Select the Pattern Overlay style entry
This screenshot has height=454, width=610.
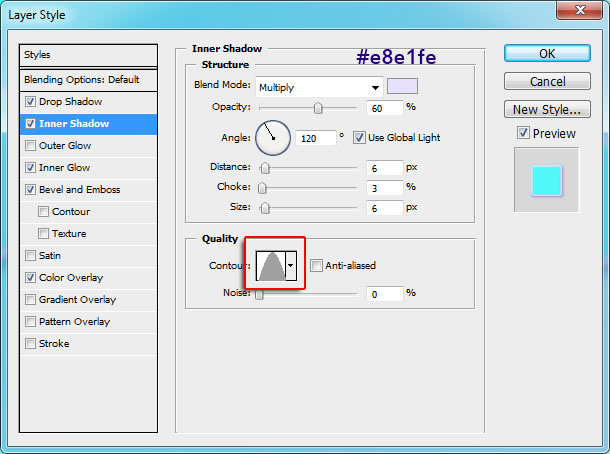point(74,322)
